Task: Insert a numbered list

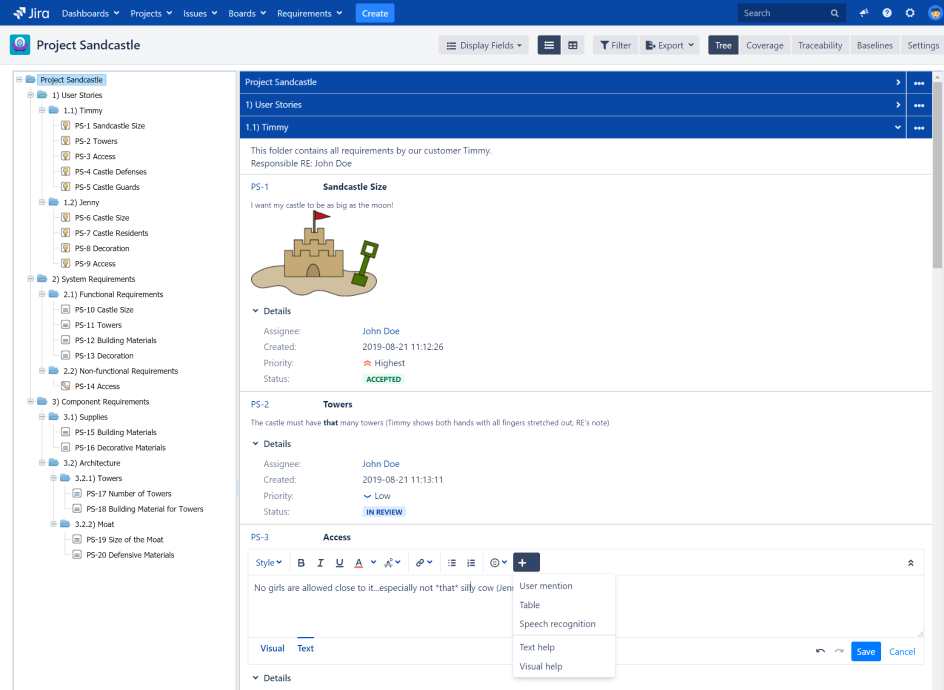Action: 471,562
